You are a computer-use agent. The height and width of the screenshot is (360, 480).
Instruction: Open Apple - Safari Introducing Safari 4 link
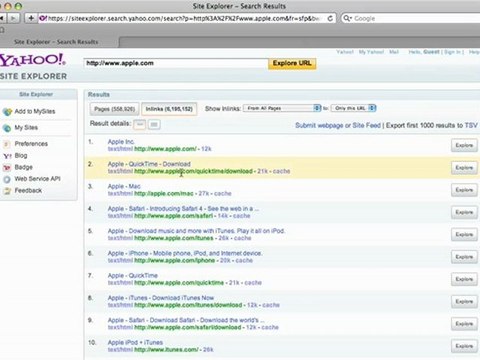(x=183, y=209)
